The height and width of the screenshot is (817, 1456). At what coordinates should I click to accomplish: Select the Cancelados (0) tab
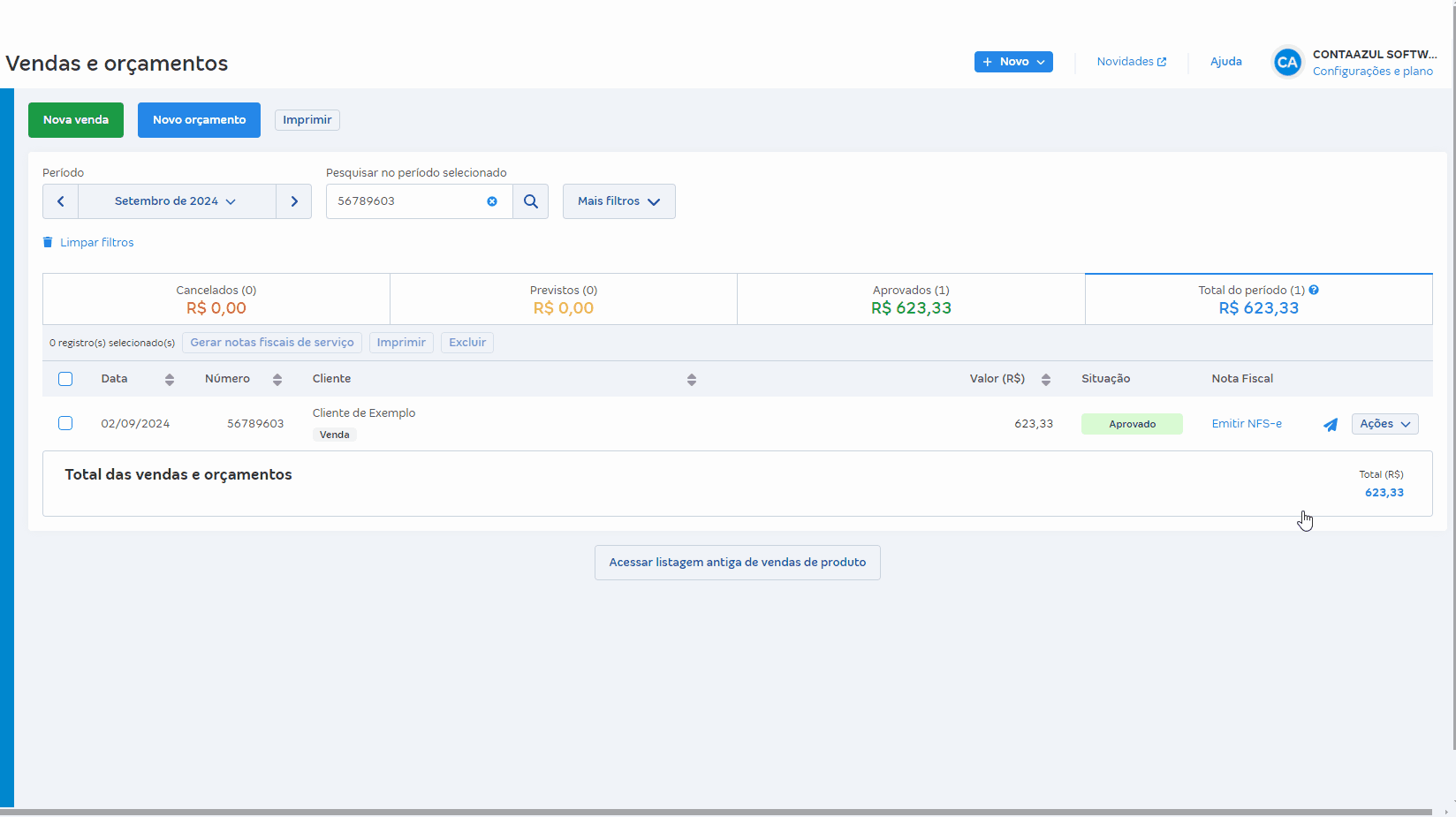click(216, 299)
